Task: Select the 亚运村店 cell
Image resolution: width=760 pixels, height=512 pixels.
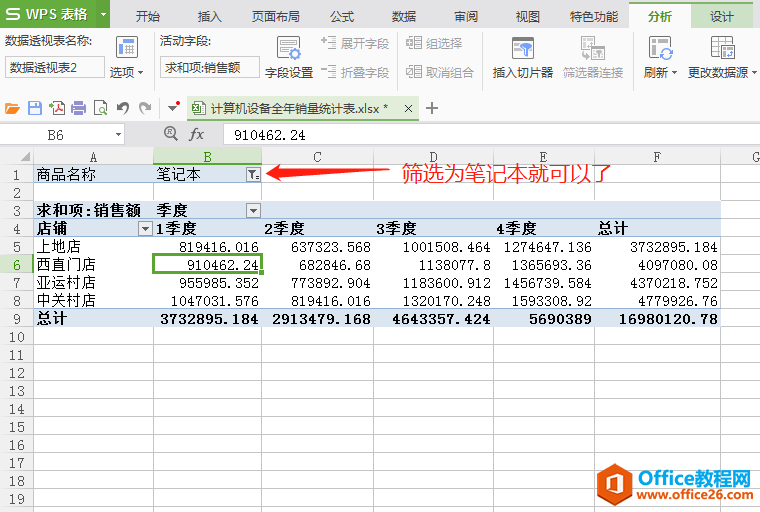Action: [x=94, y=283]
